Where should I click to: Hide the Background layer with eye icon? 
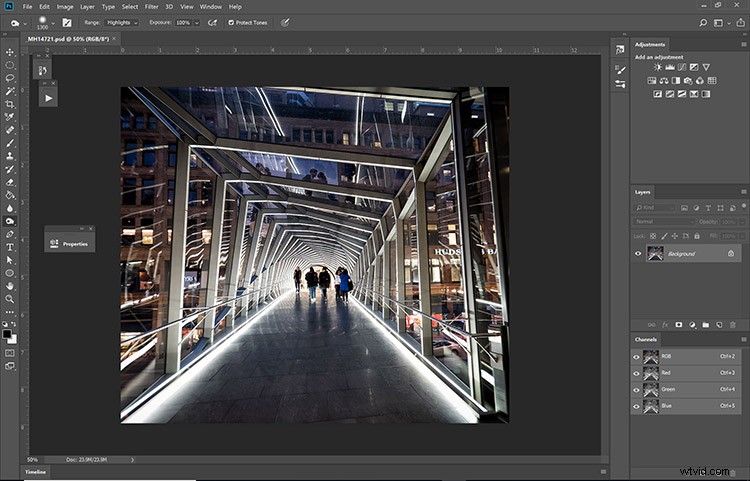(x=638, y=254)
